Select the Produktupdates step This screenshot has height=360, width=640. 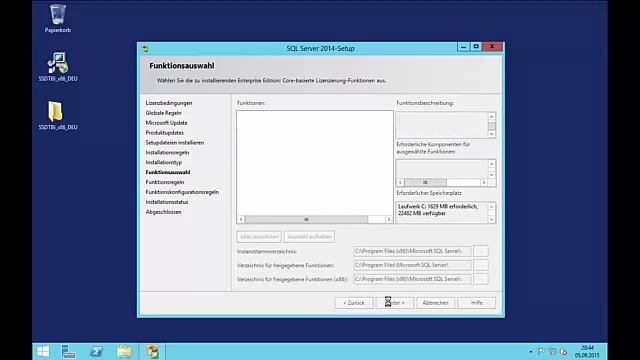[165, 133]
